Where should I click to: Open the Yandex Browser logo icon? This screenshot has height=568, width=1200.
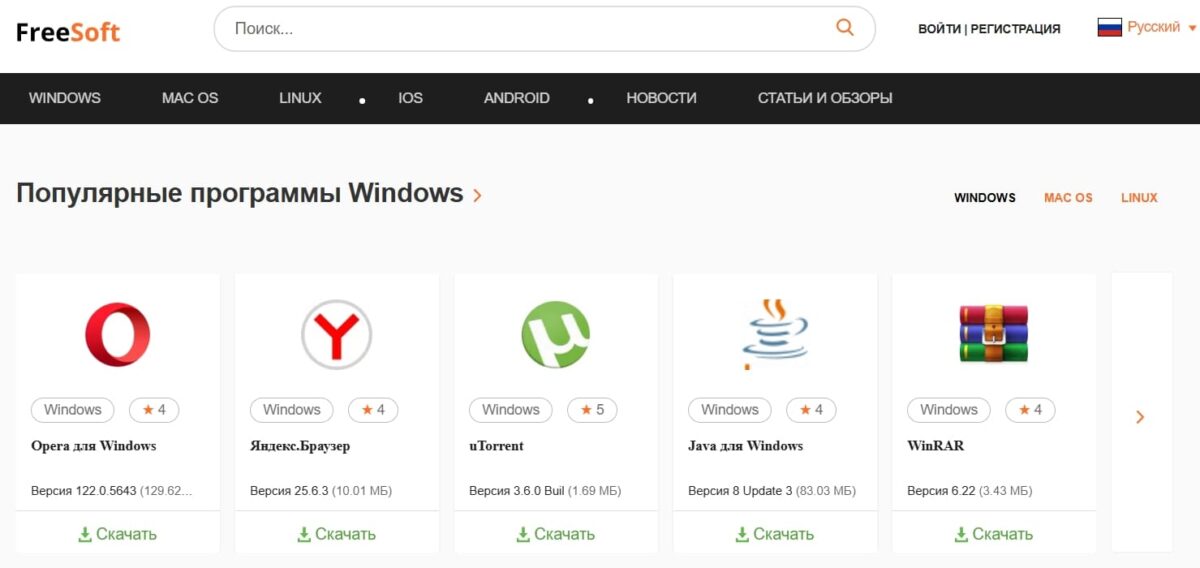coord(337,335)
